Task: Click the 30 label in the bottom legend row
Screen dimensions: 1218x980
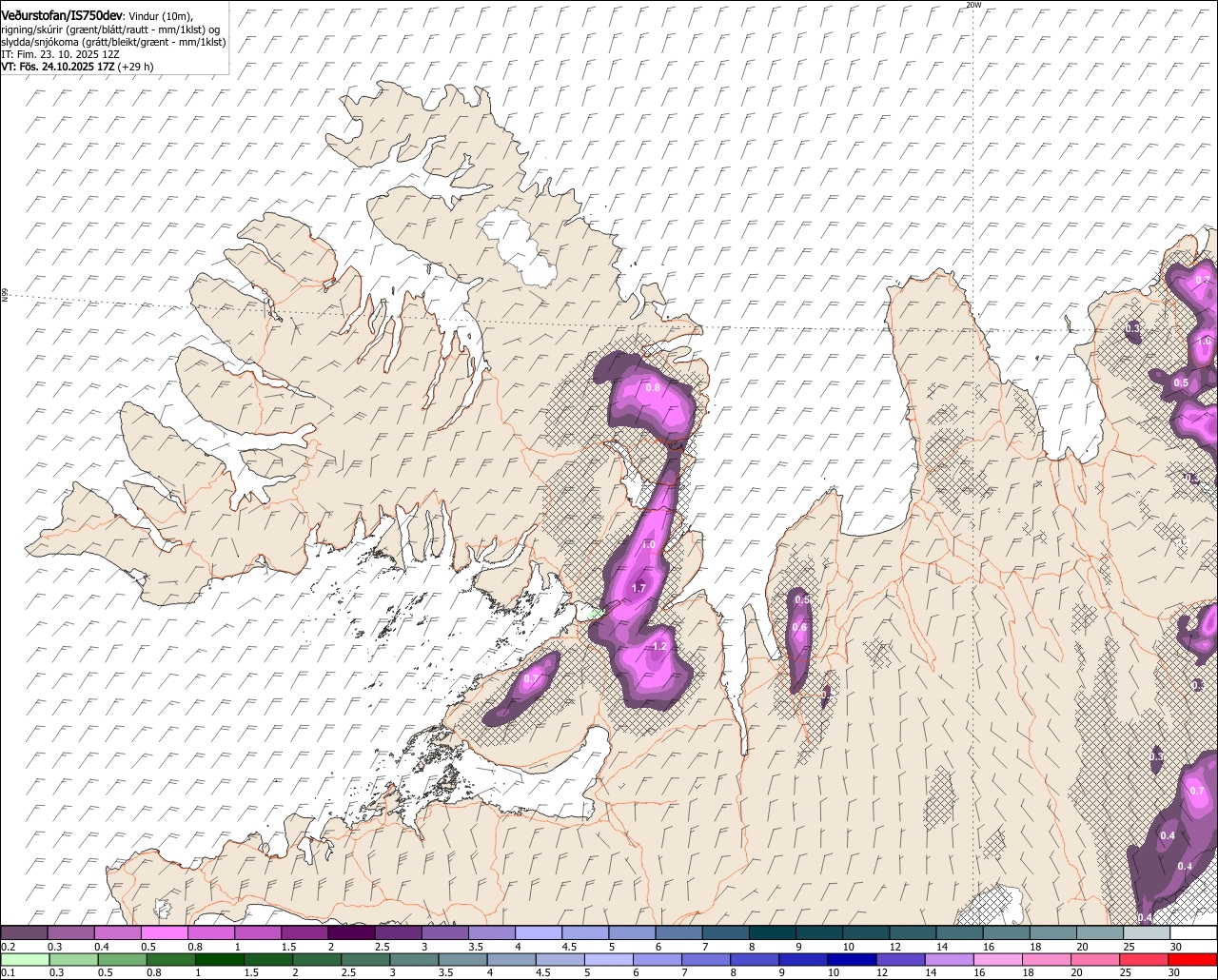Action: pyautogui.click(x=1175, y=973)
